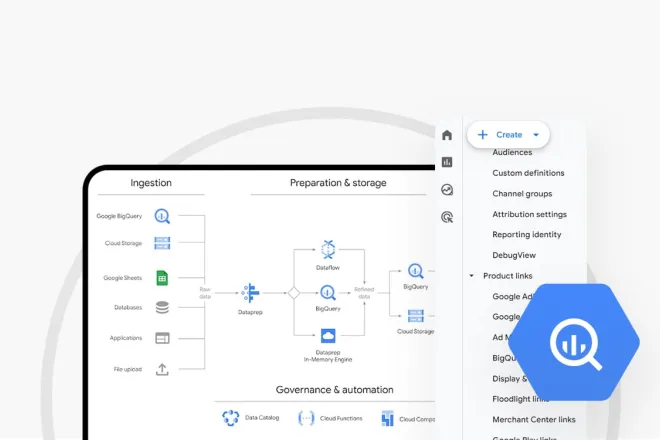Image resolution: width=660 pixels, height=440 pixels.
Task: Open the Advertising target icon in sidebar
Action: 447,216
